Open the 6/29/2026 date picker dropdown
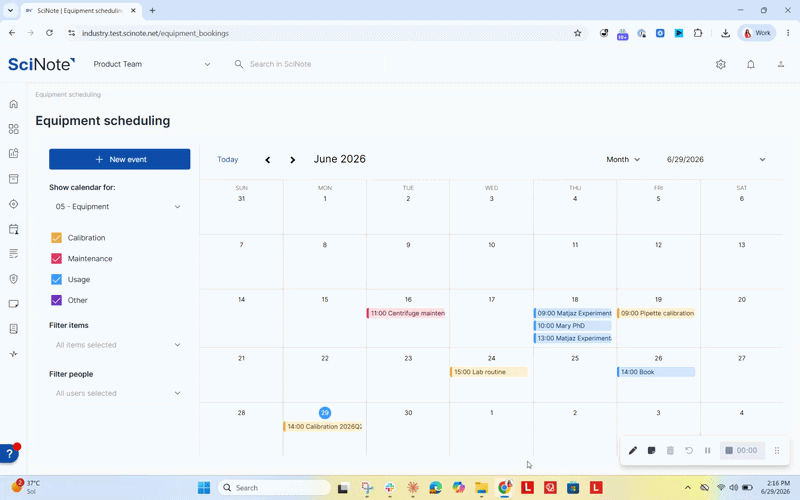The height and width of the screenshot is (500, 800). 716,160
